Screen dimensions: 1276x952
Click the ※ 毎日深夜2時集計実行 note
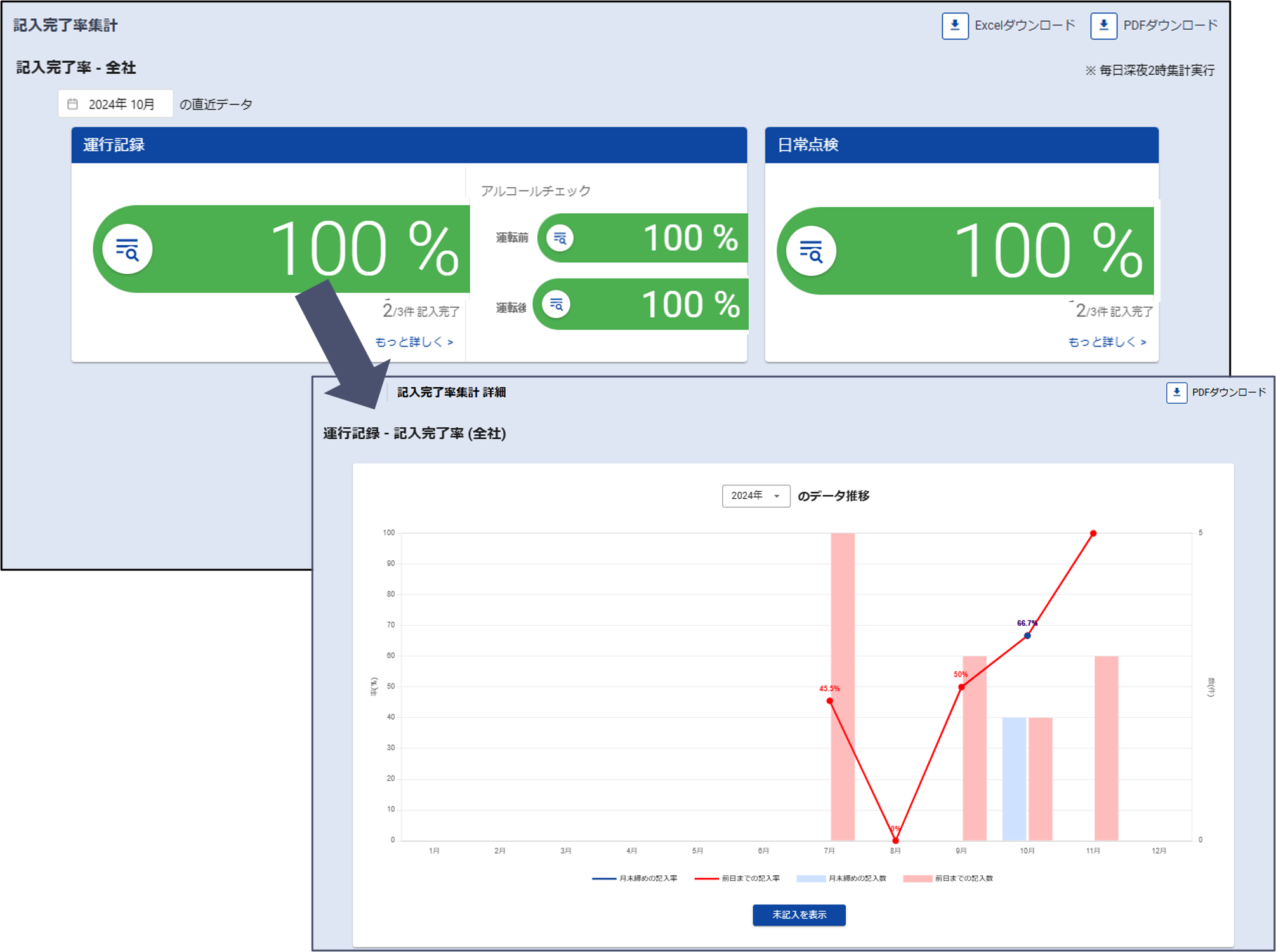pos(1150,70)
